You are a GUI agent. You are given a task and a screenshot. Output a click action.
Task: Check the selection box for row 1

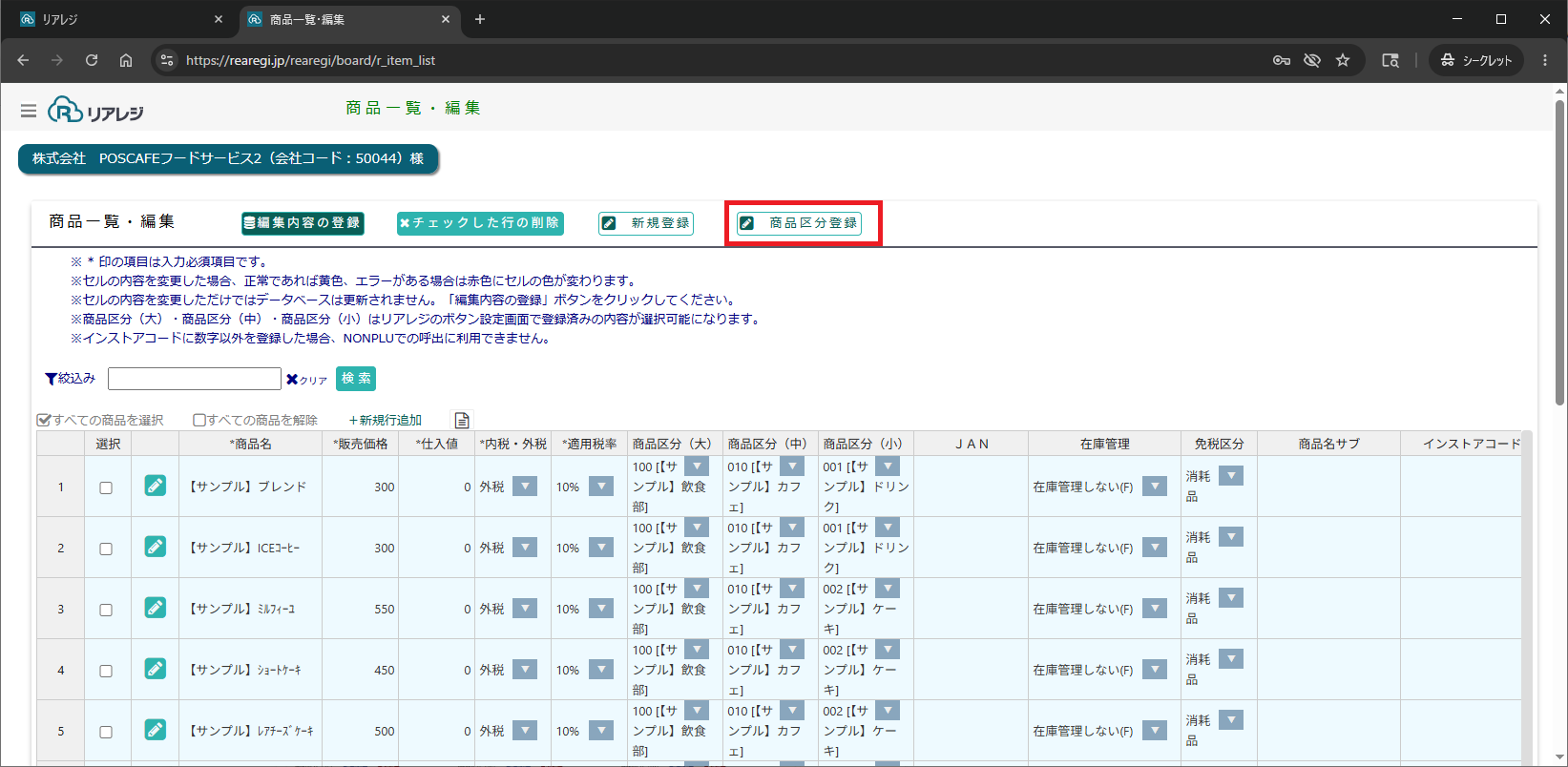coord(106,487)
